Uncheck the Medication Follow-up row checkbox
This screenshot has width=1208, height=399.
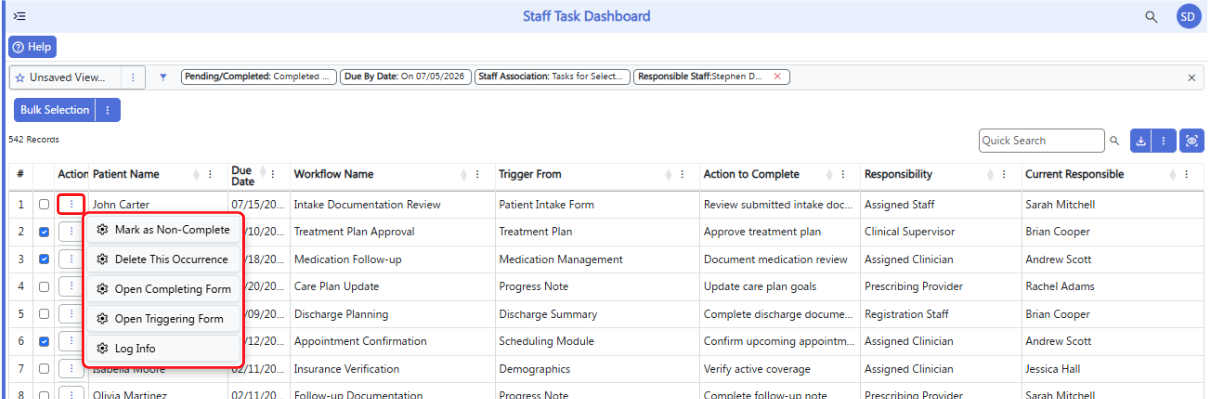click(x=43, y=260)
